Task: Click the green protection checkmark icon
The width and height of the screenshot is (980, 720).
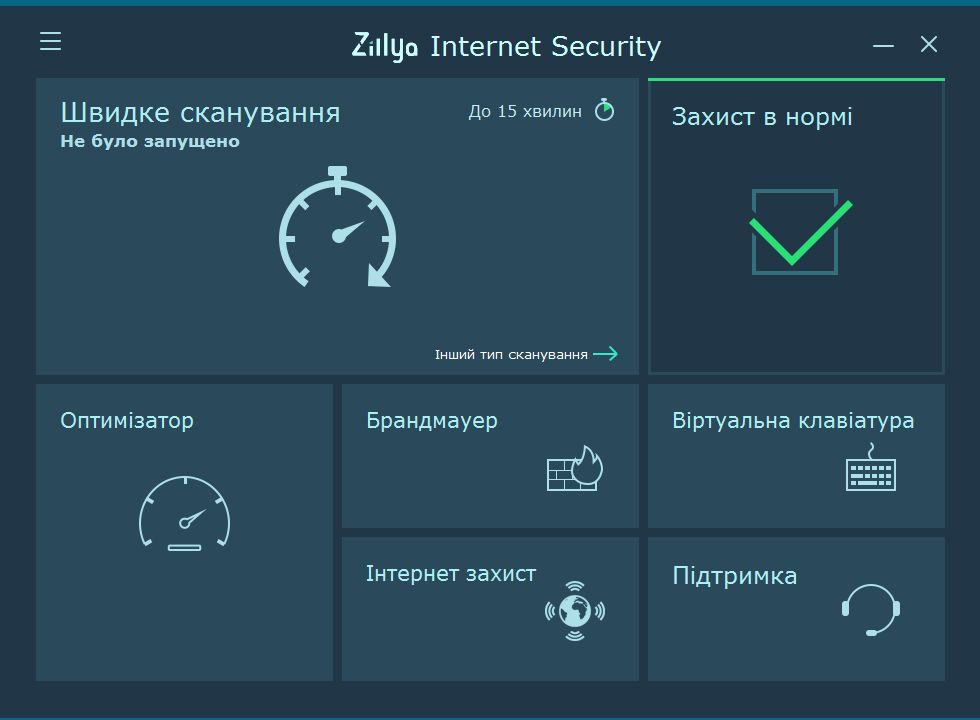Action: click(801, 232)
